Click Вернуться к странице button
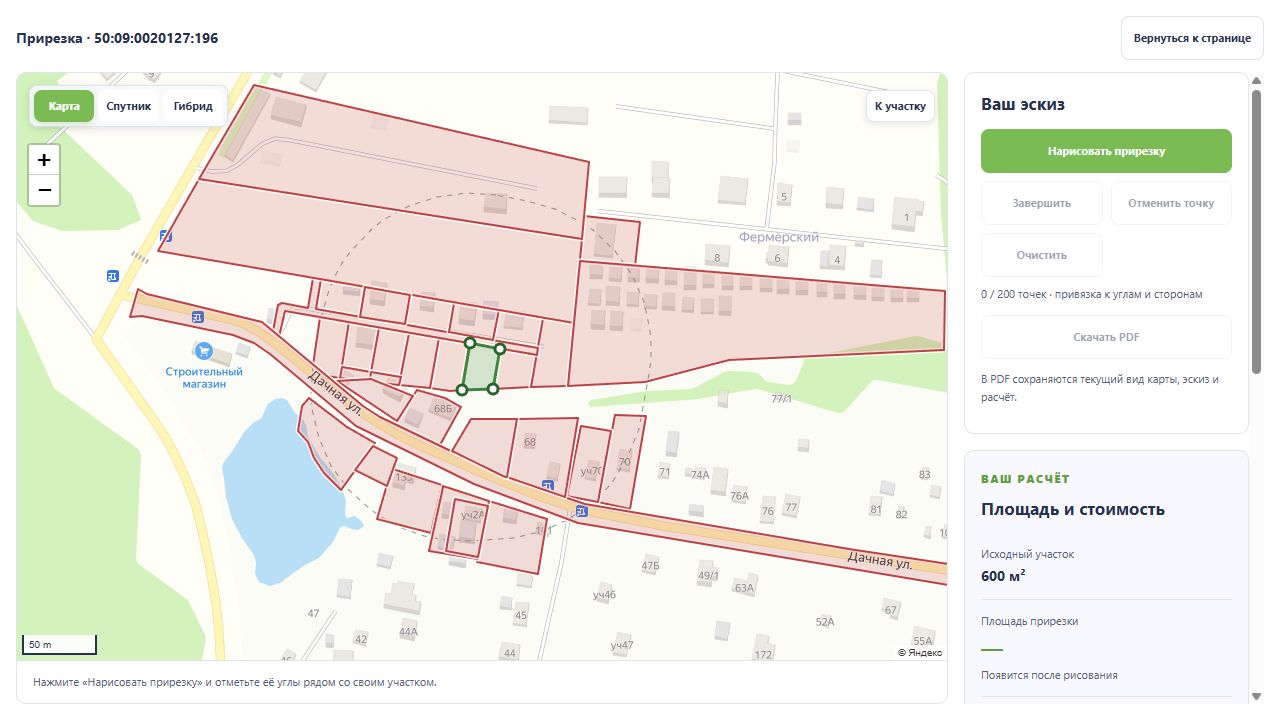Viewport: 1280px width, 720px height. point(1192,38)
